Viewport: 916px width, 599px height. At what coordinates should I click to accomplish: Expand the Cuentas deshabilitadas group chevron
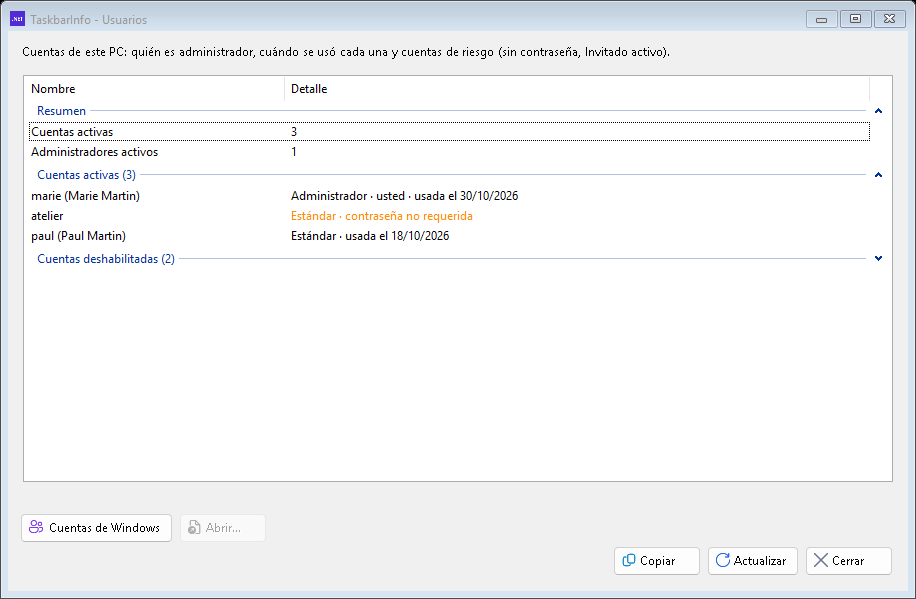[x=878, y=258]
